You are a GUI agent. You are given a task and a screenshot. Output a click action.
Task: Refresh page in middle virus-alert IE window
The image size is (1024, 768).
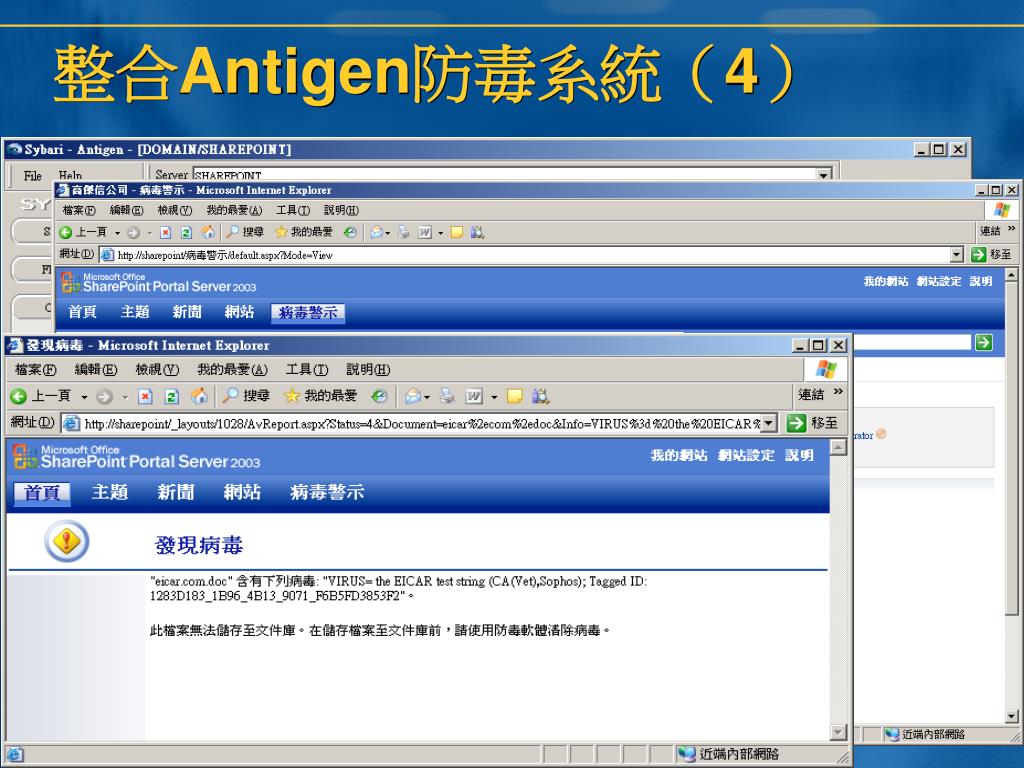click(186, 232)
